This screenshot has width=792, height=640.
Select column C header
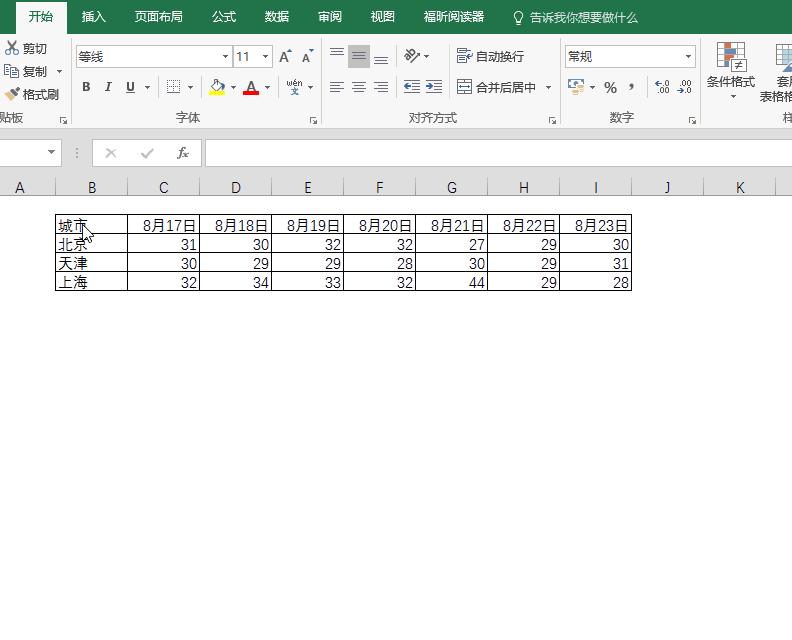[x=164, y=187]
